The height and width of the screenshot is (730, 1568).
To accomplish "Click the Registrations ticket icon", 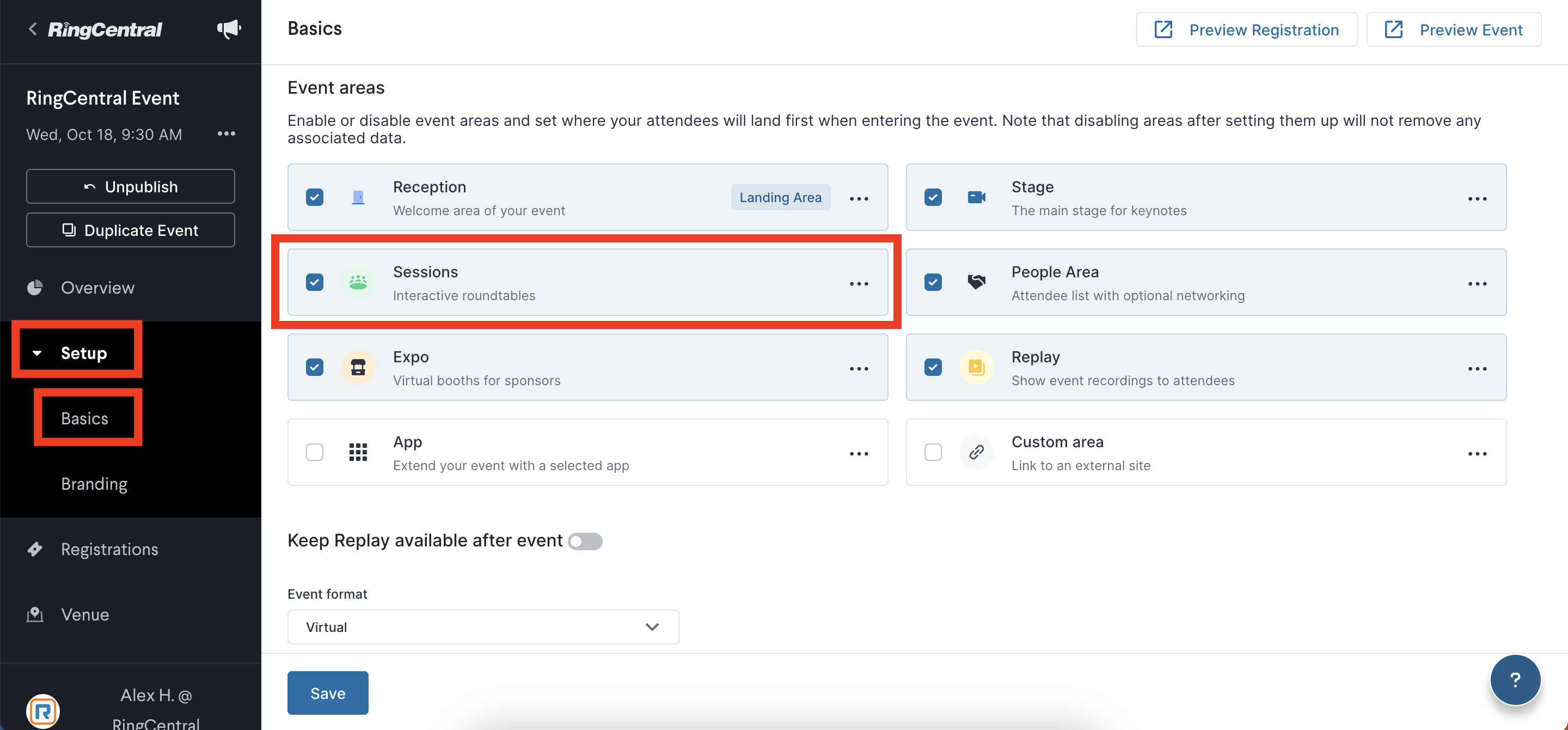I will tap(35, 549).
